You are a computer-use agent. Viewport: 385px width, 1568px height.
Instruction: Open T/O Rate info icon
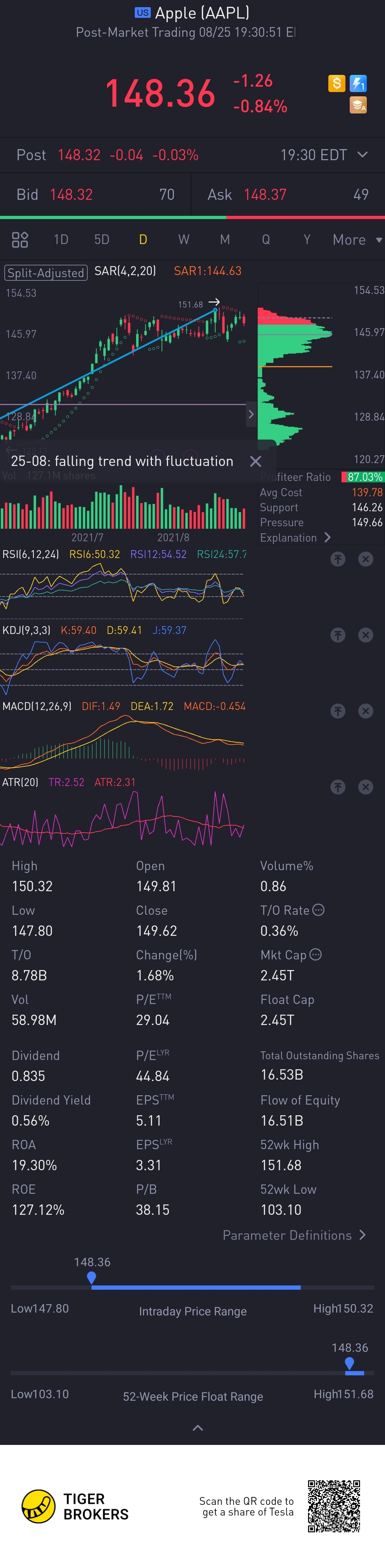tap(318, 910)
